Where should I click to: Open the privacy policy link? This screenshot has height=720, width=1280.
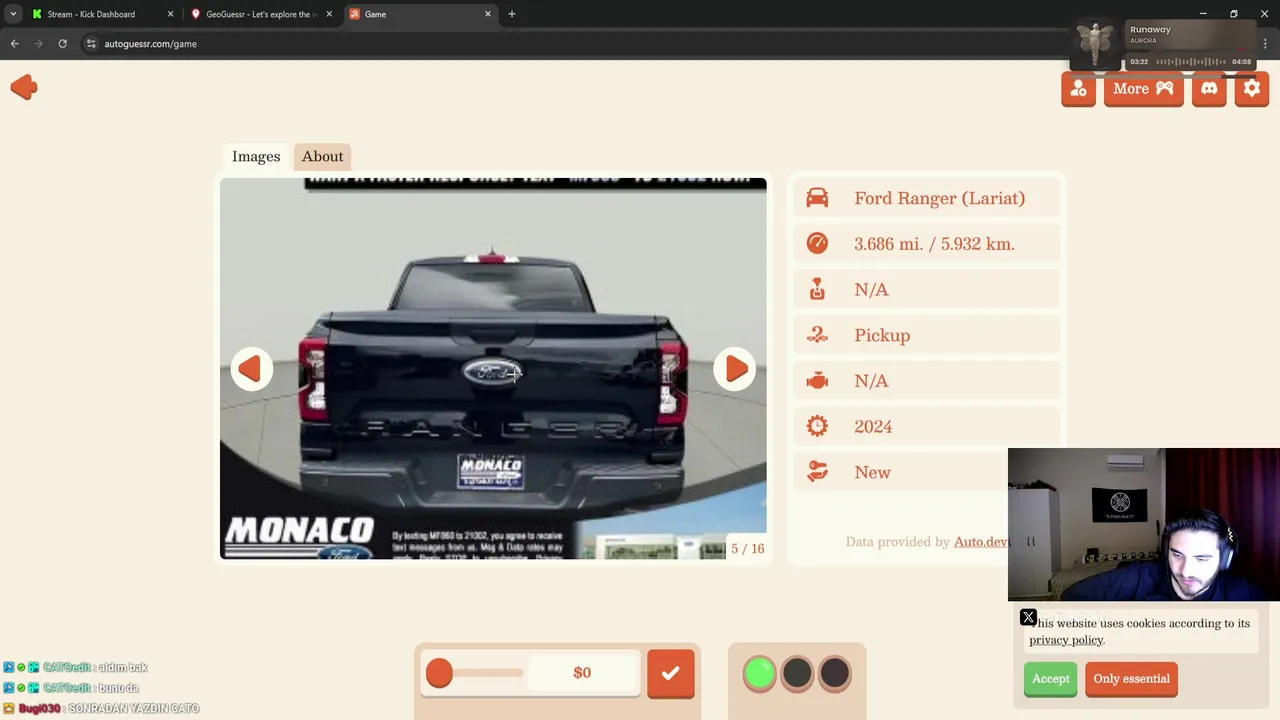[x=1066, y=640]
